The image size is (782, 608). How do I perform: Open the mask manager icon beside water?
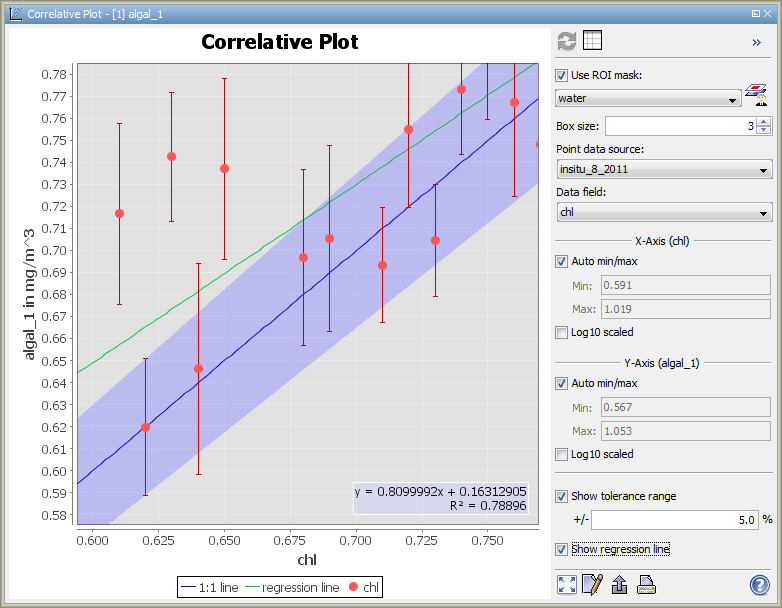coord(759,97)
